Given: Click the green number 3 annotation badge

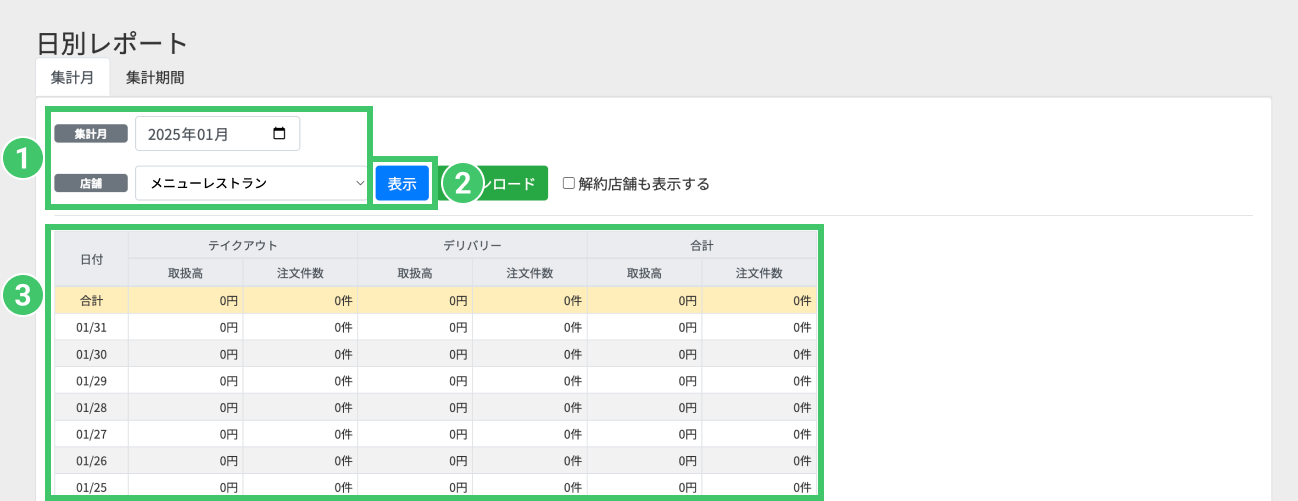Looking at the screenshot, I should (22, 294).
